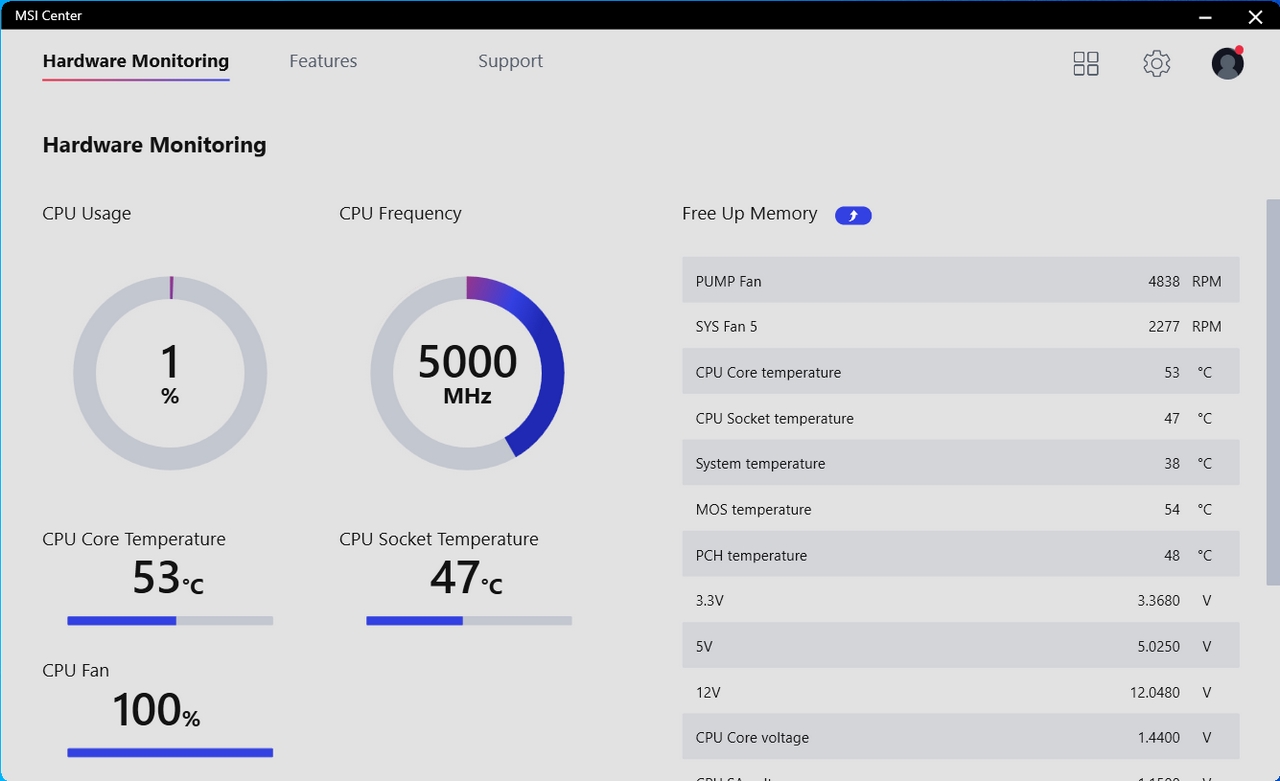The image size is (1280, 781).
Task: Click the vertical scrollbar of the sensor list
Action: 1273,391
